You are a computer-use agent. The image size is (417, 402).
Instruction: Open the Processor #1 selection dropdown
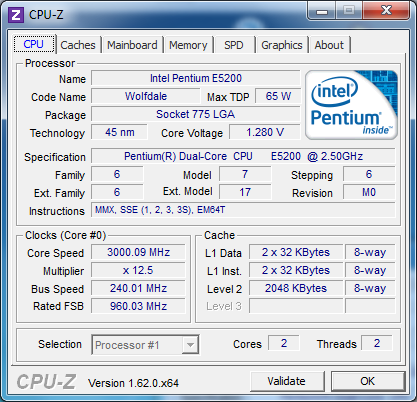pos(145,345)
